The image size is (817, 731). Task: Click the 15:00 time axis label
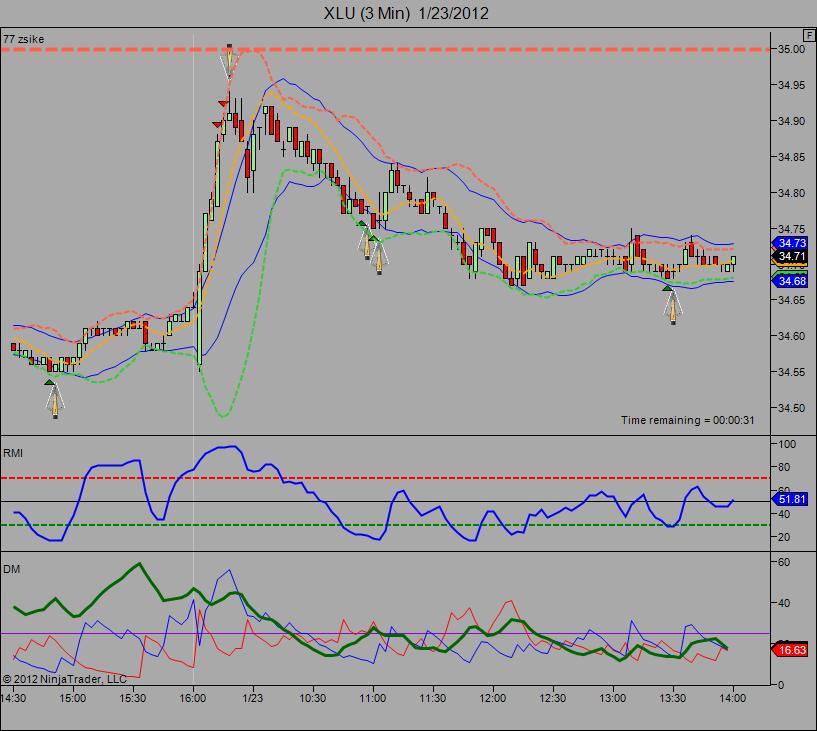click(72, 698)
